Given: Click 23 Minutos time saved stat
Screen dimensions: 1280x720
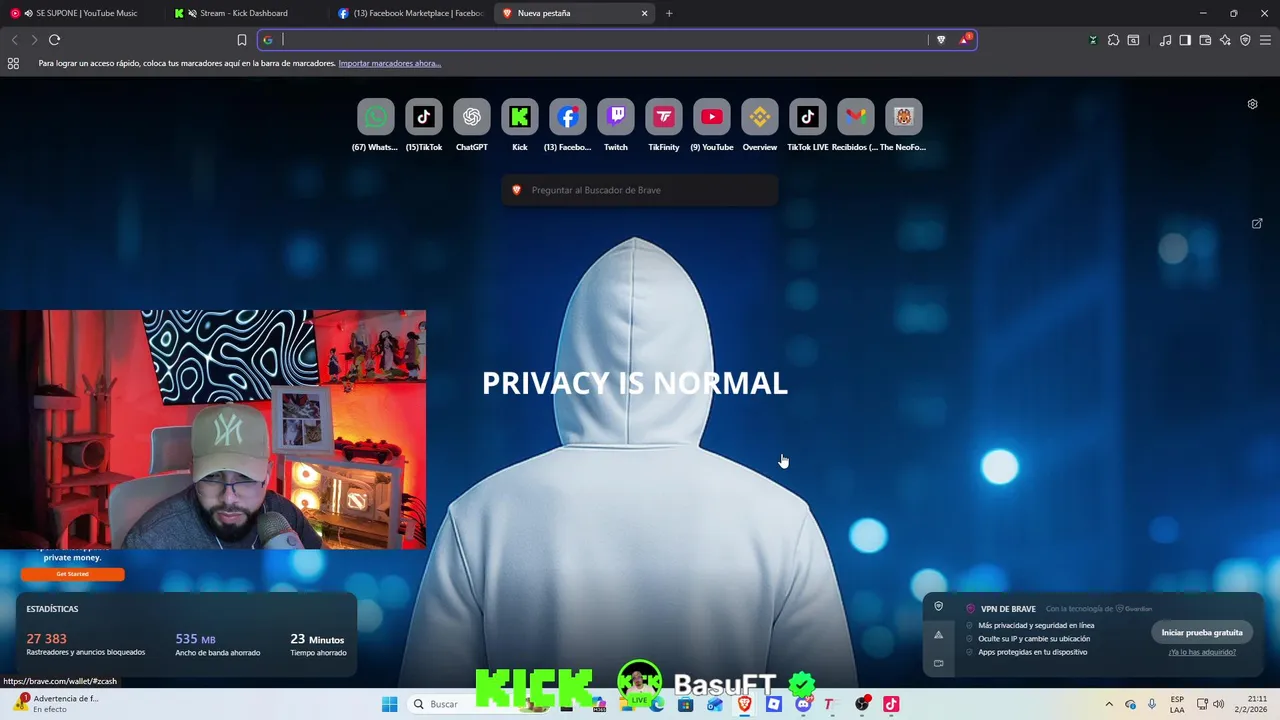Looking at the screenshot, I should pyautogui.click(x=318, y=644).
